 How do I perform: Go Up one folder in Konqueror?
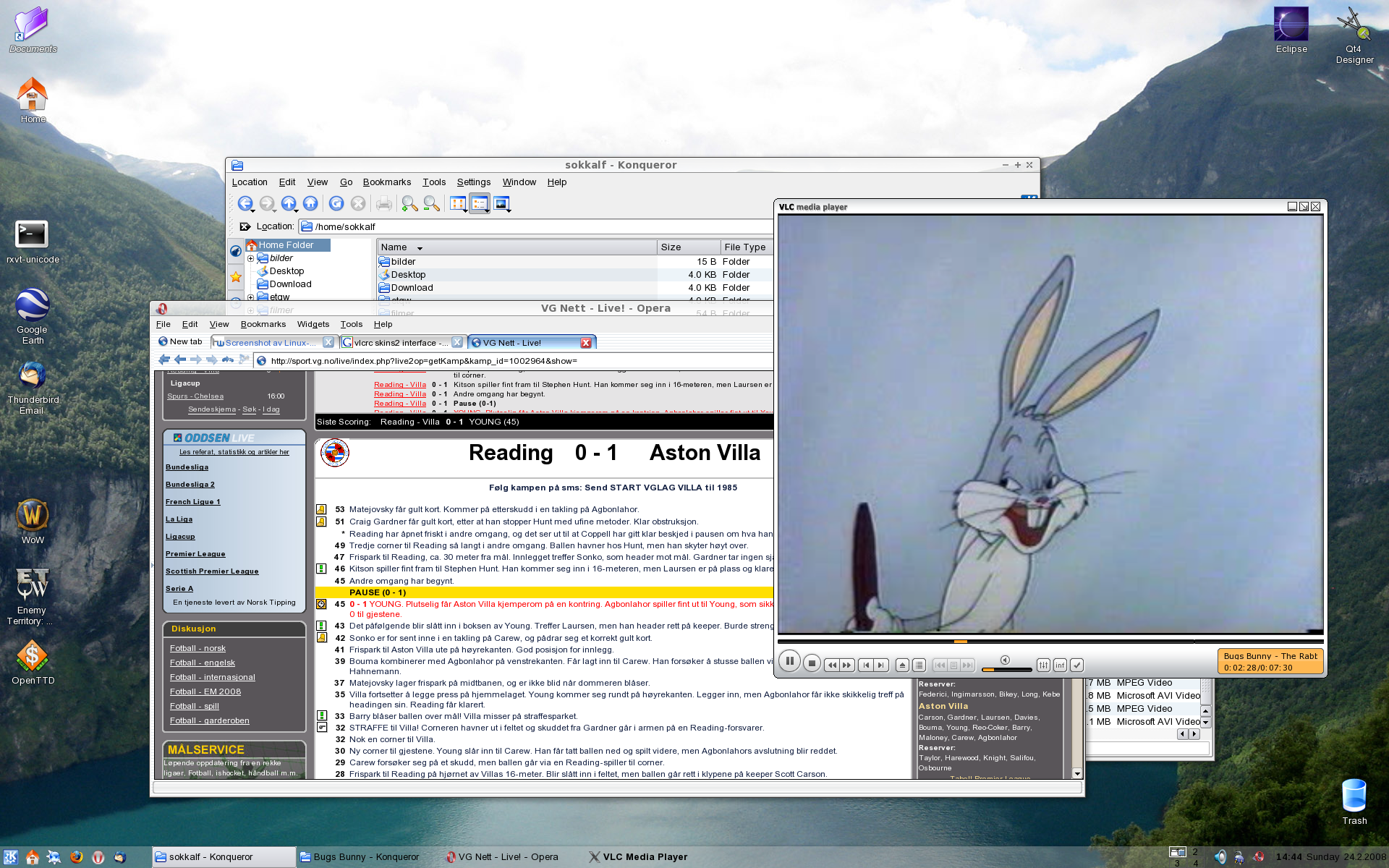point(288,203)
